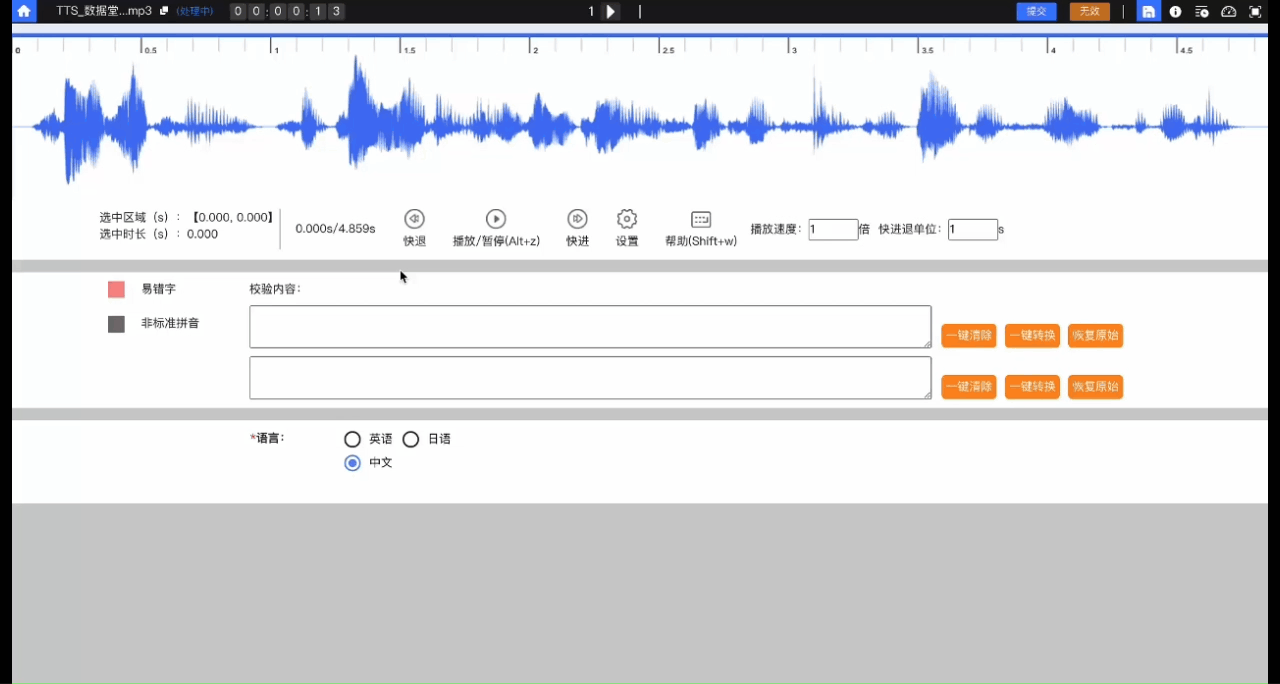Click 恢复原始 beside the second text box
1280x684 pixels.
(1095, 387)
